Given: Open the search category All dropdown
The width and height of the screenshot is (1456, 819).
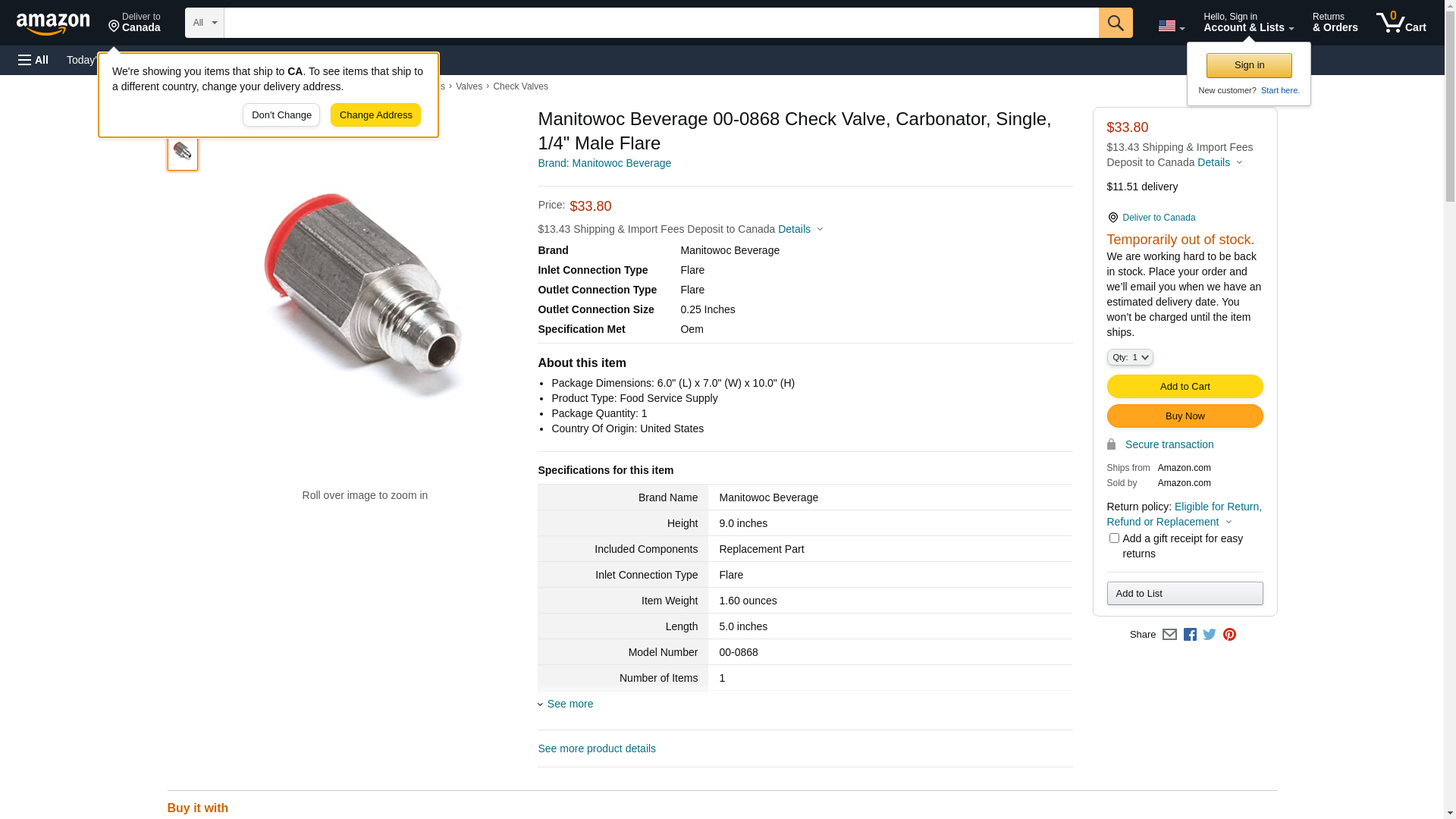Looking at the screenshot, I should [204, 23].
